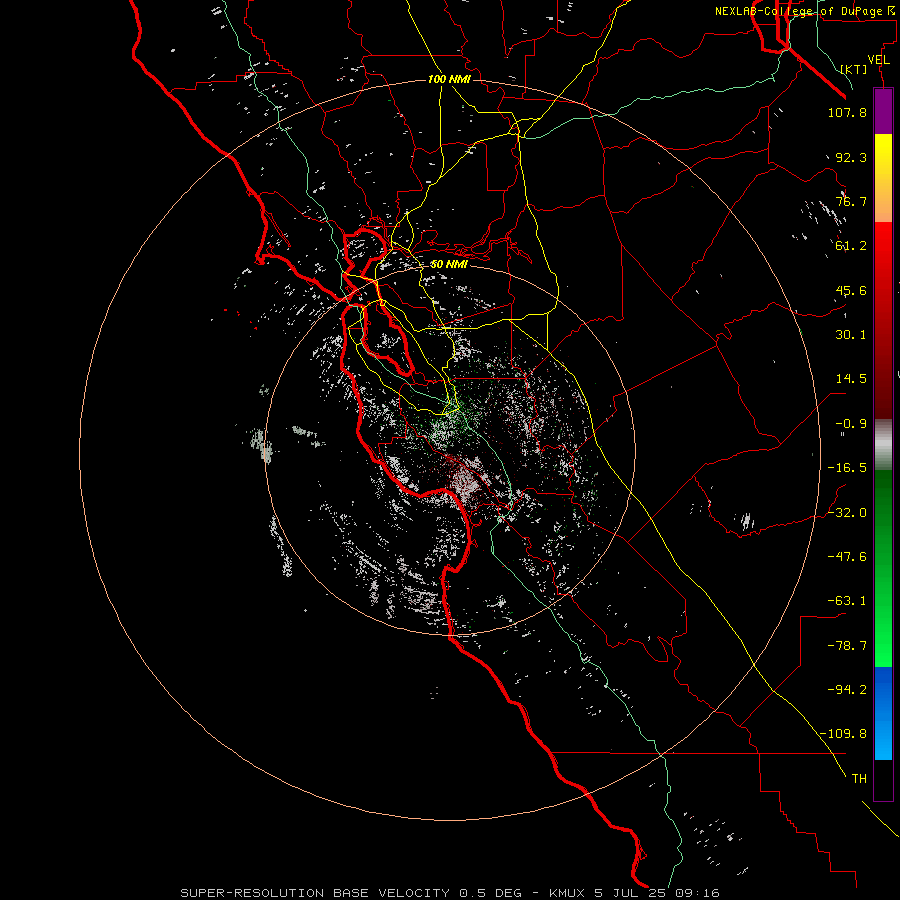Select the 92.3 legend value
Screen dimensions: 900x900
pos(851,157)
